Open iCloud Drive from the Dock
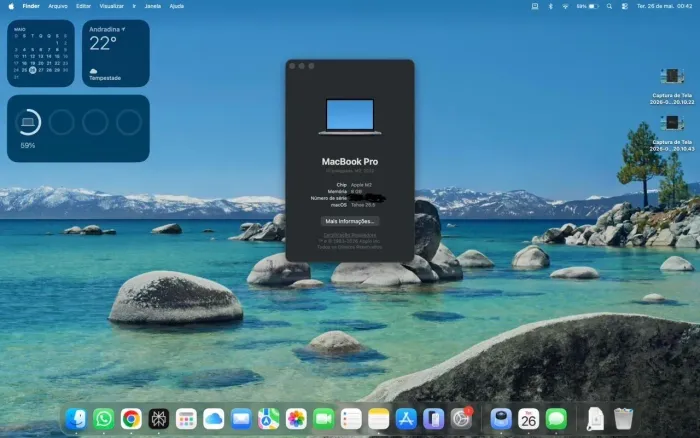Viewport: 700px width, 438px height. [x=214, y=419]
